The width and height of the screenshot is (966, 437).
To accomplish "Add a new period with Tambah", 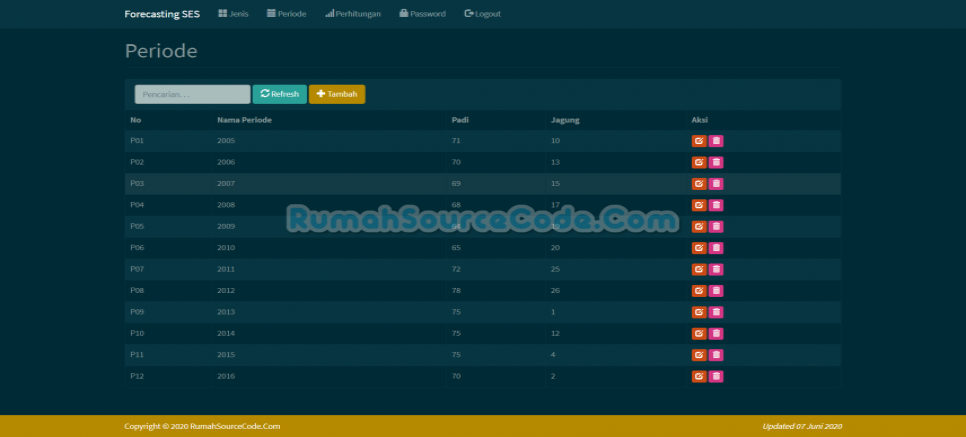I will [337, 94].
